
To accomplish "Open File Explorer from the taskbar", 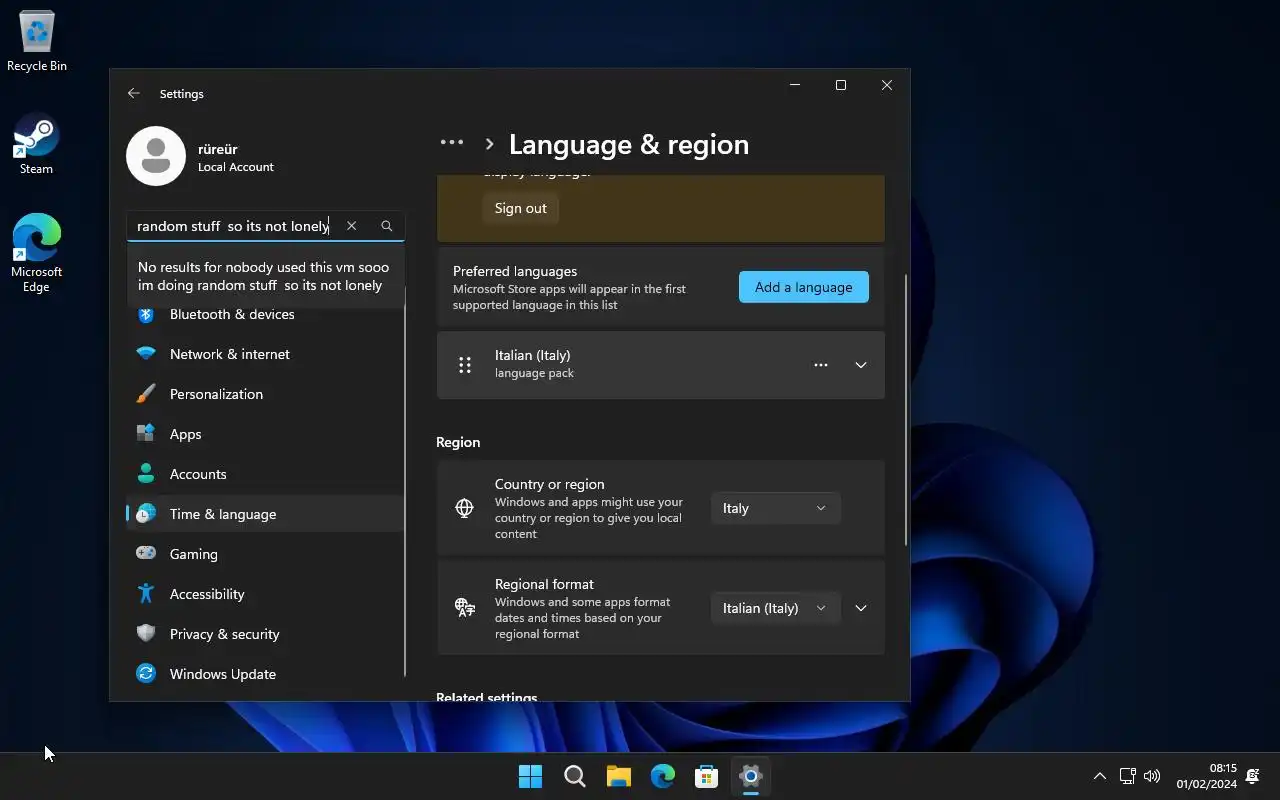I will 619,776.
